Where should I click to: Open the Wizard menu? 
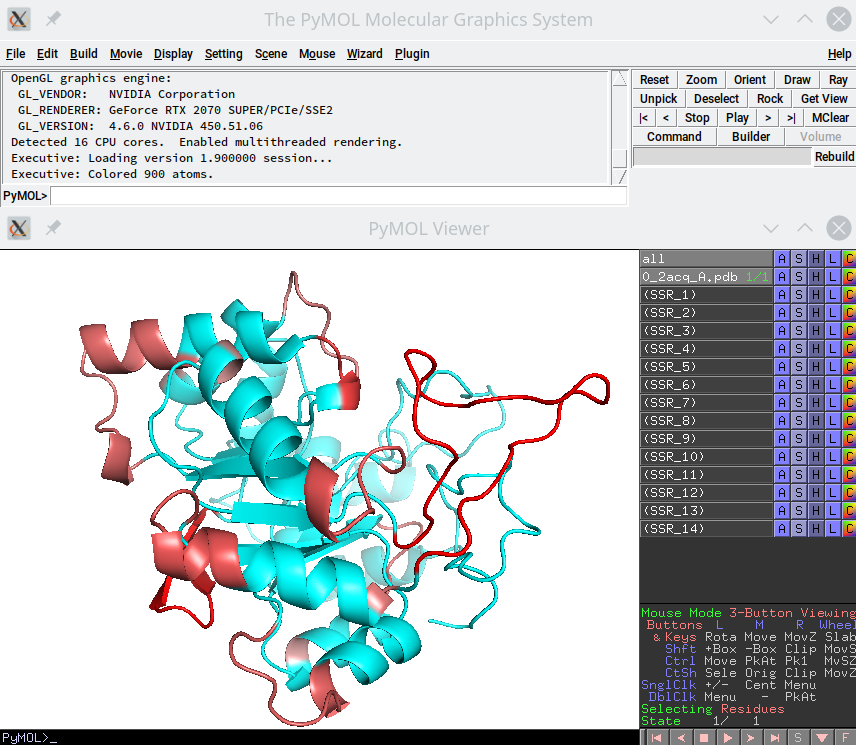point(364,53)
